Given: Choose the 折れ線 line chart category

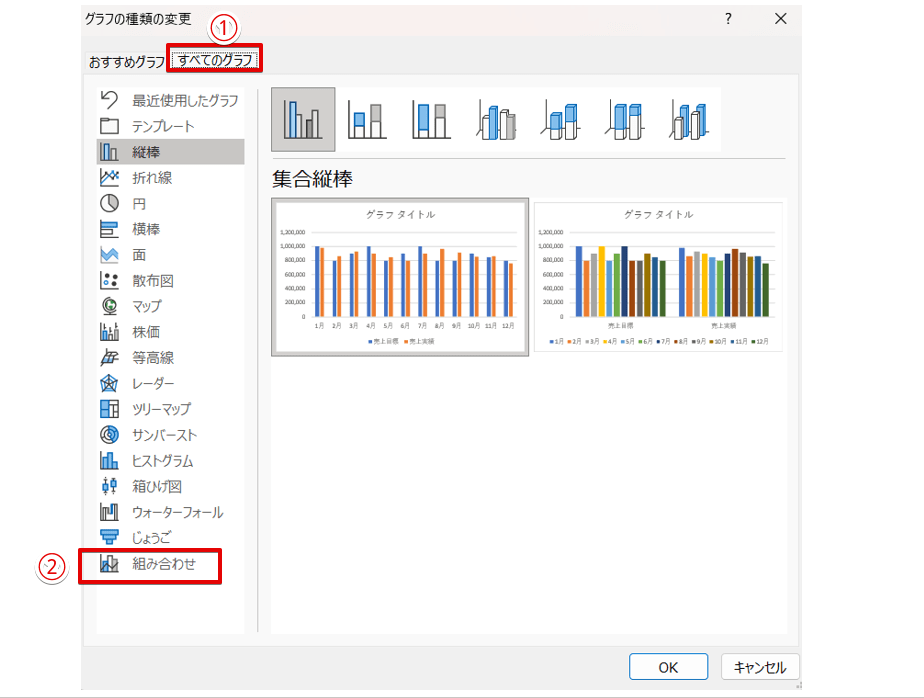Looking at the screenshot, I should (x=152, y=178).
